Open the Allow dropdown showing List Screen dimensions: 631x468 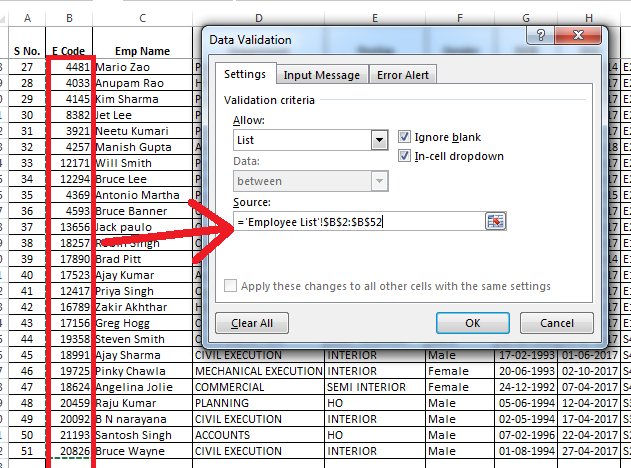(379, 140)
